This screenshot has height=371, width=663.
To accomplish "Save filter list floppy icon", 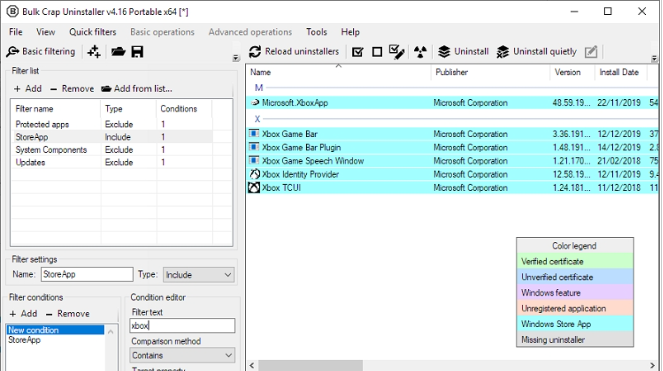I will [x=137, y=52].
